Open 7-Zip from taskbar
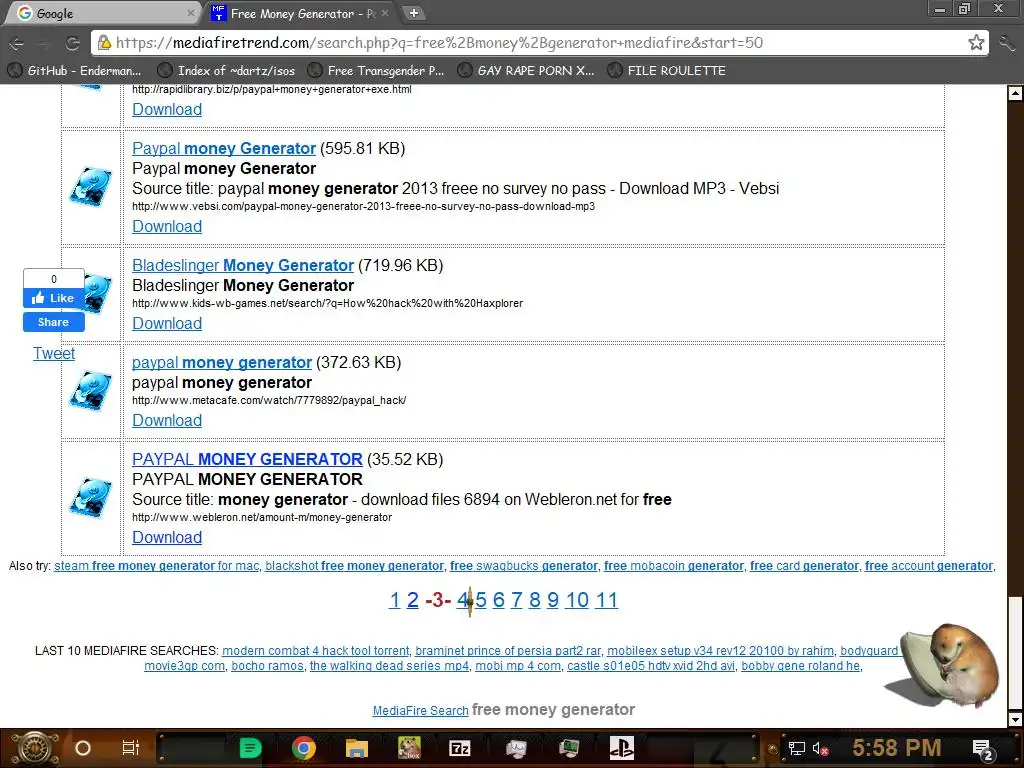The width and height of the screenshot is (1024, 768). click(460, 748)
